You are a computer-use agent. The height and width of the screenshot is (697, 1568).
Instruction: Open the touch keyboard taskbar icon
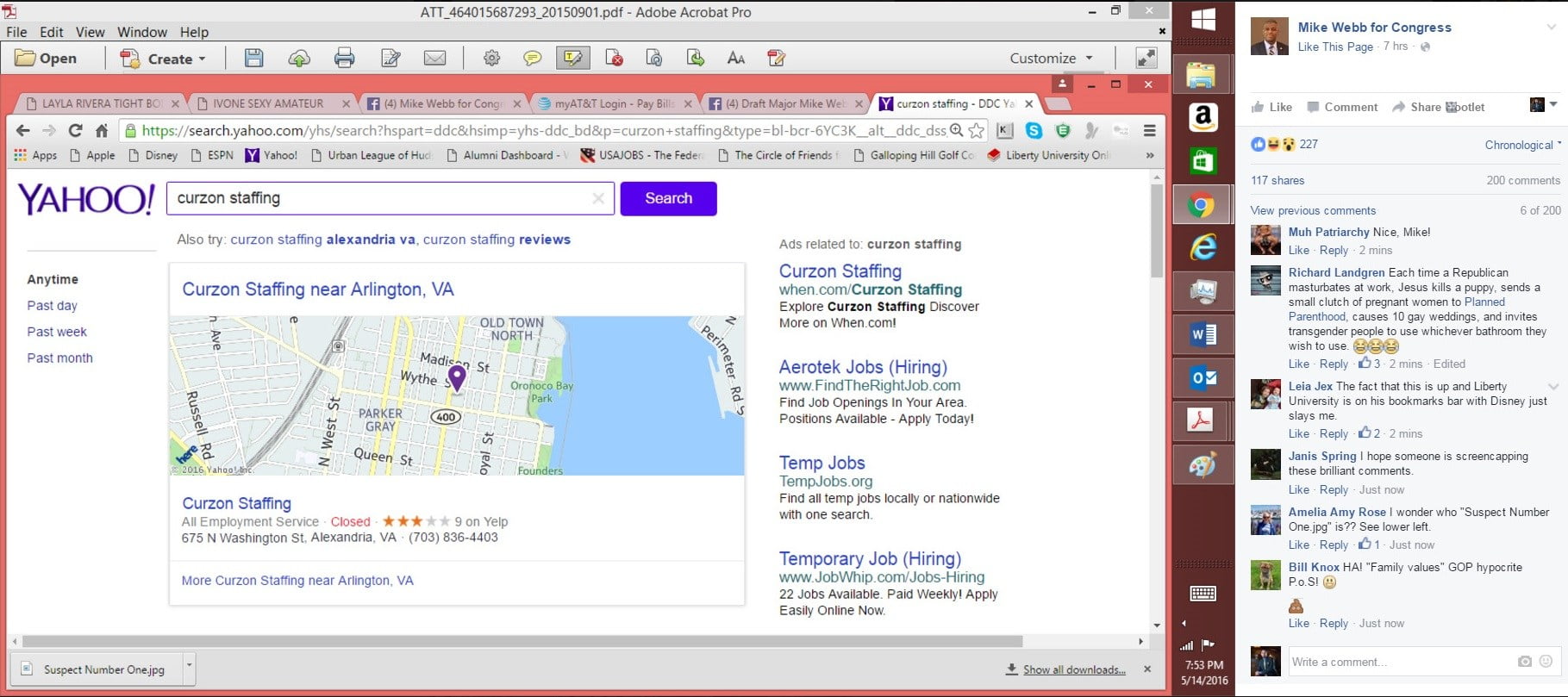1203,594
